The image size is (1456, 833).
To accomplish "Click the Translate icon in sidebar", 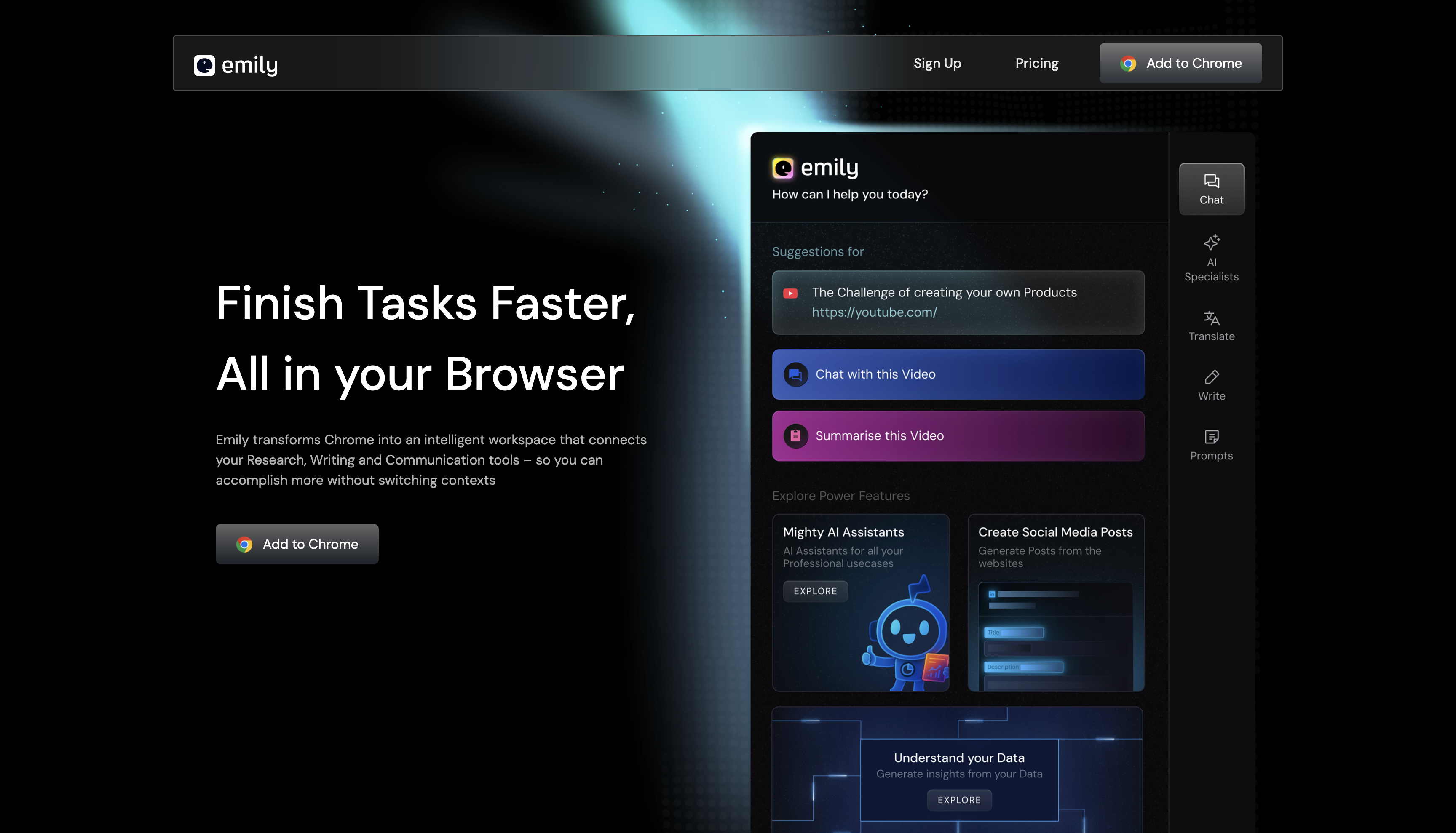I will tap(1212, 318).
